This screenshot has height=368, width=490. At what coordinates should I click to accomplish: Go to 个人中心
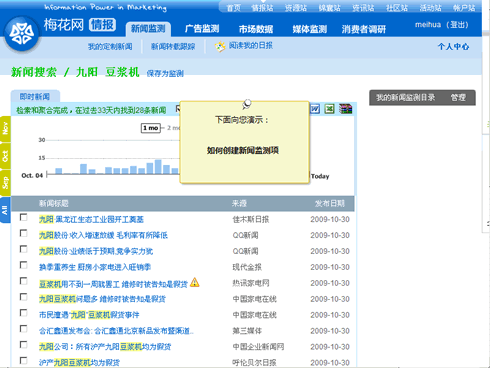(x=453, y=47)
